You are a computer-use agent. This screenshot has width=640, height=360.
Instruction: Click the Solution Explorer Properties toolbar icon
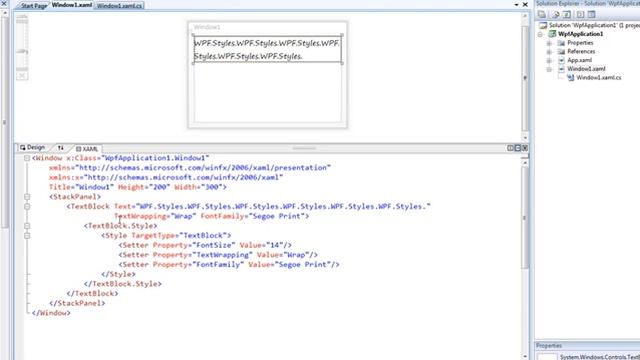coord(542,15)
